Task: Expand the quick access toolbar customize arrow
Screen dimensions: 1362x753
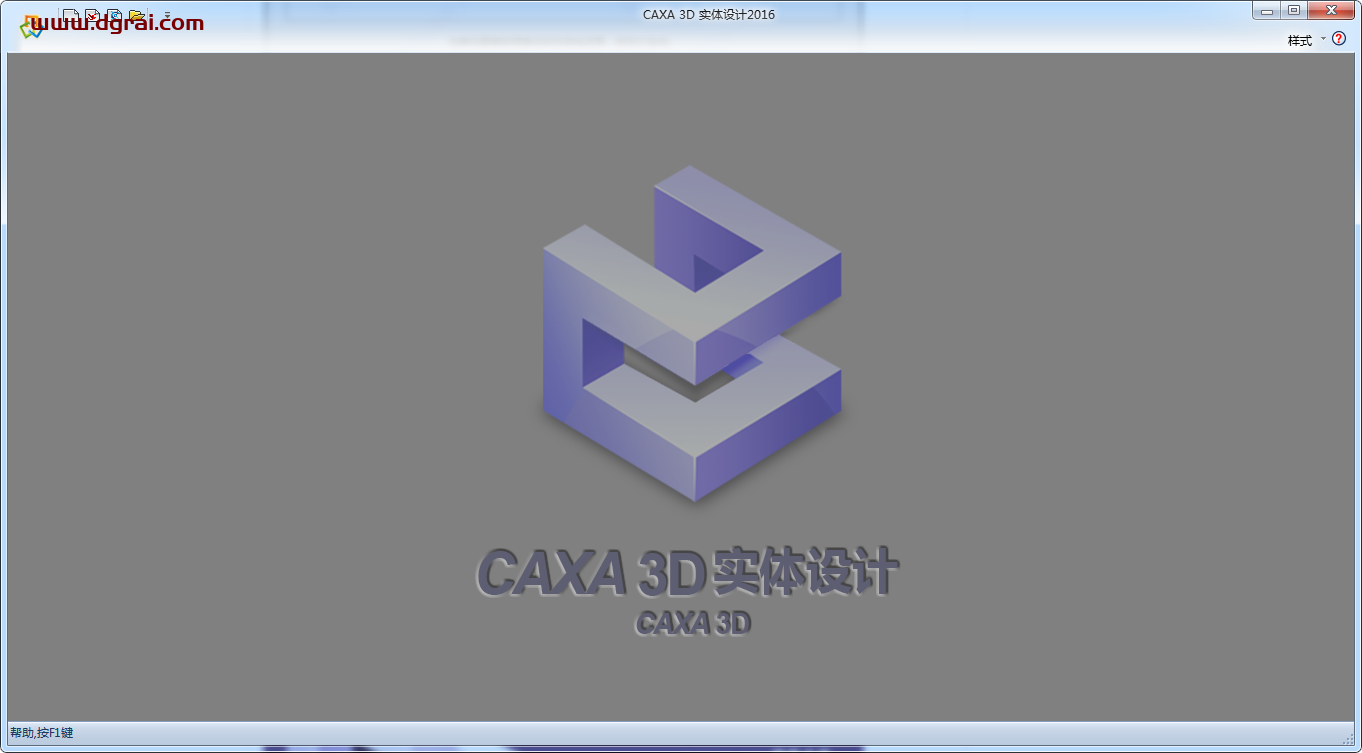Action: 167,15
